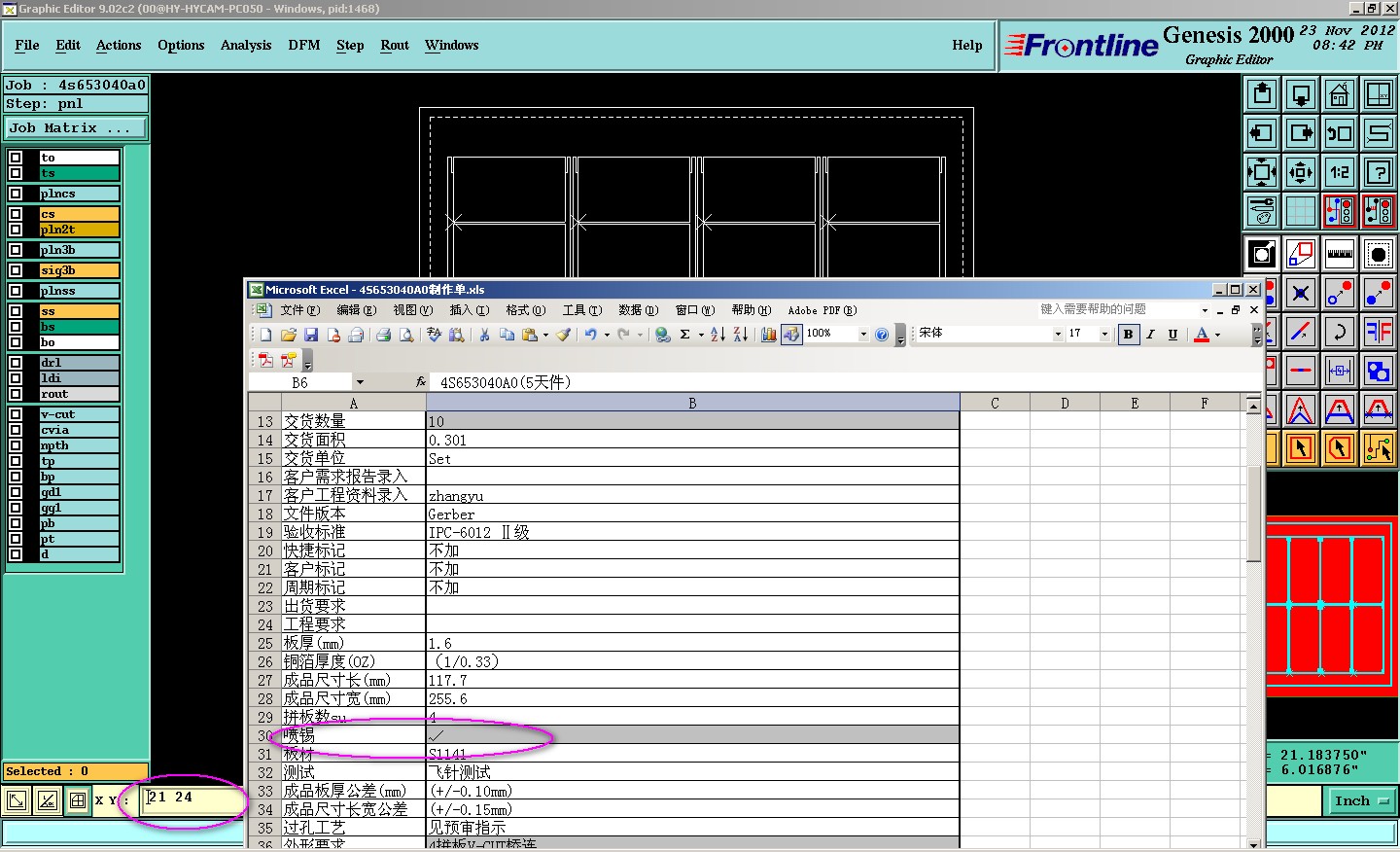Click the pan up icon

point(1262,94)
